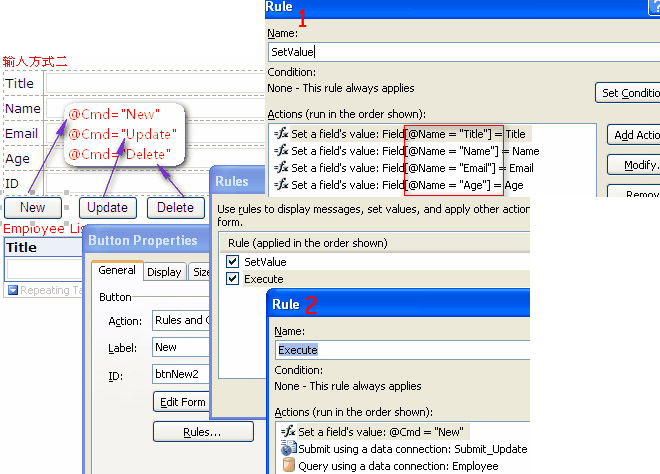Click the Repeating Table label

coord(51,290)
